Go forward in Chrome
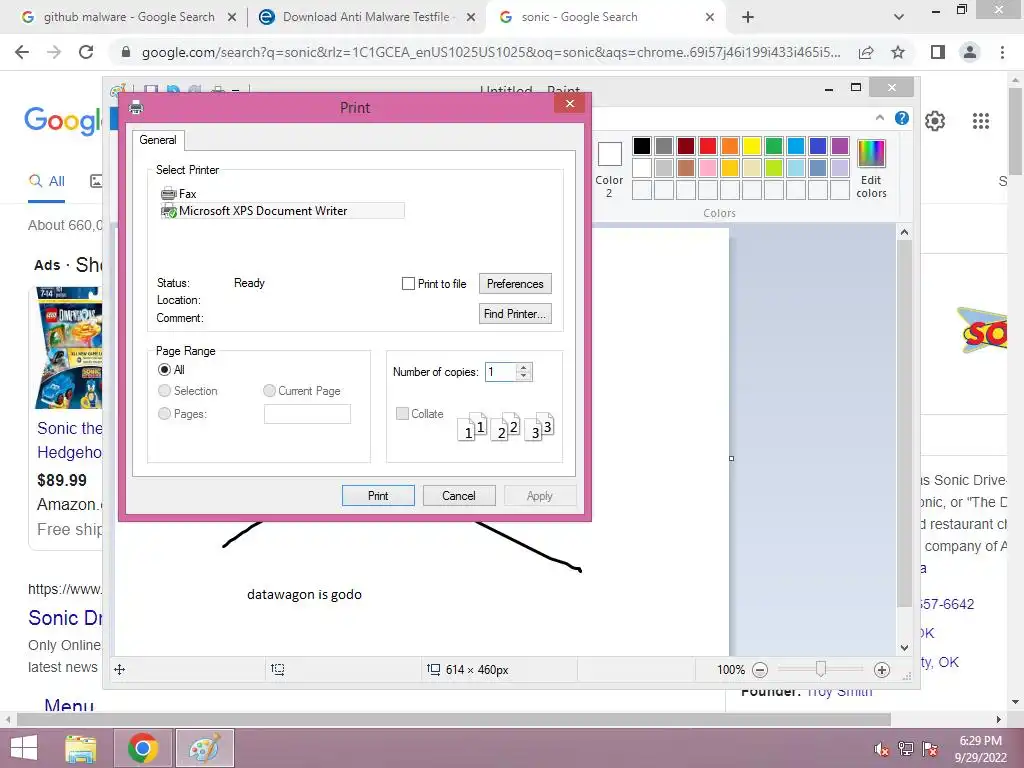Image resolution: width=1024 pixels, height=768 pixels. 54,52
